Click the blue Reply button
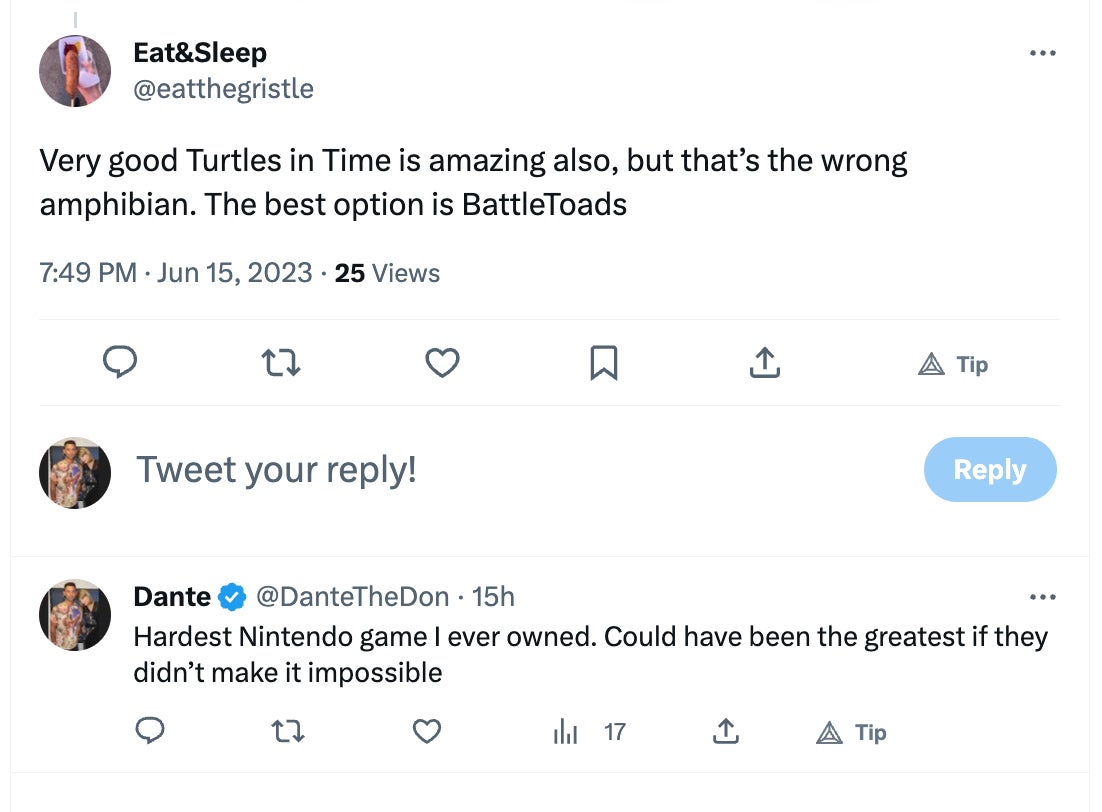 [989, 469]
